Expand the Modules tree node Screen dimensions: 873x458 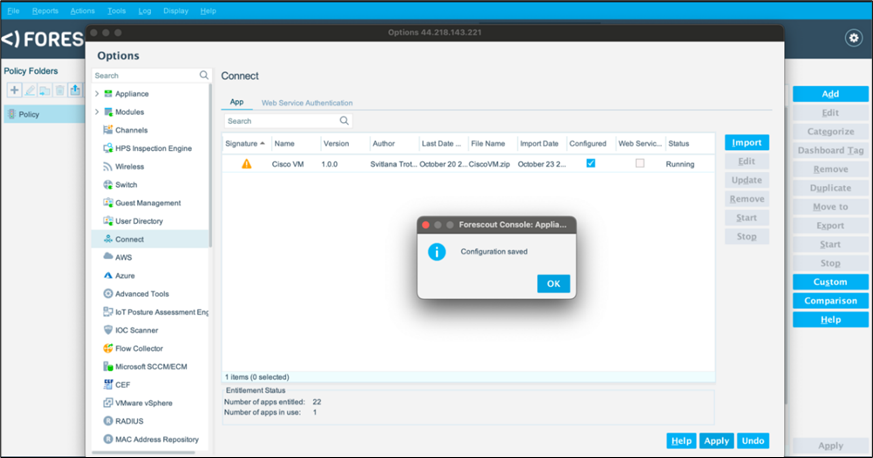[97, 112]
